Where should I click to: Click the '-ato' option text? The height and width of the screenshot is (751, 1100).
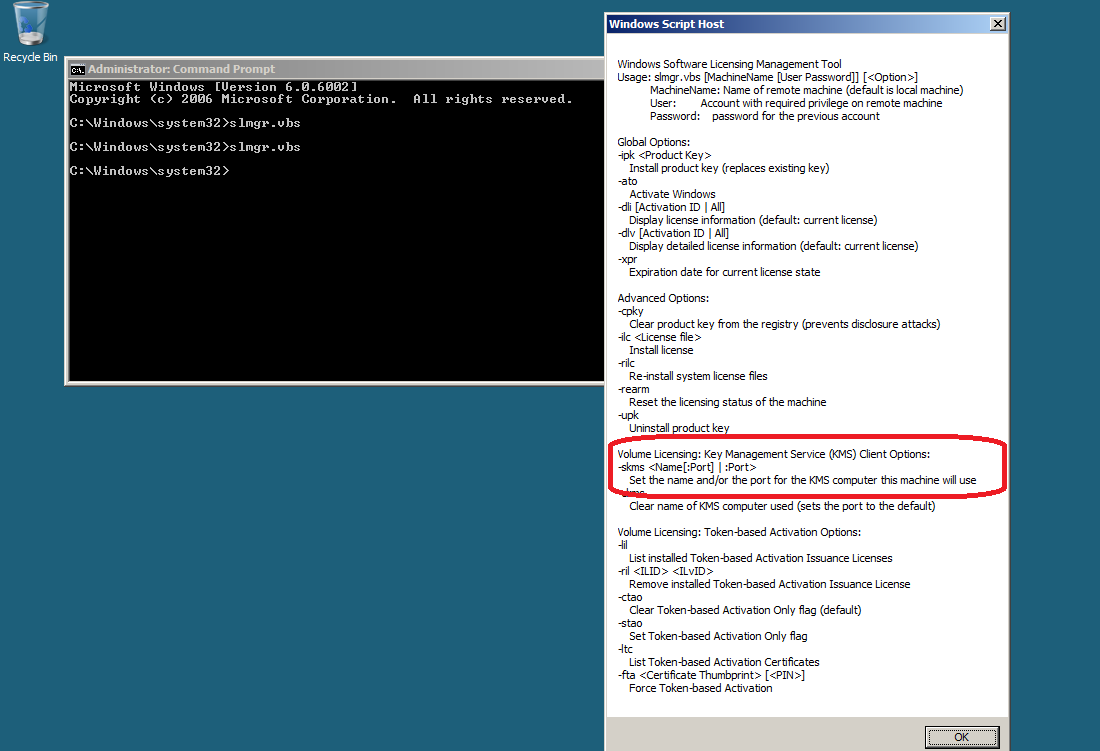click(627, 181)
